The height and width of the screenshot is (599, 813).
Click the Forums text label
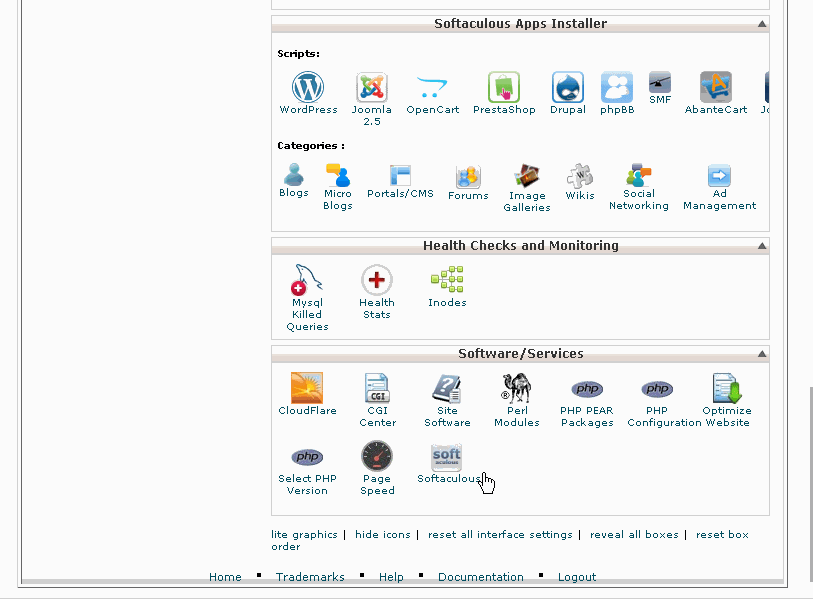click(x=468, y=196)
